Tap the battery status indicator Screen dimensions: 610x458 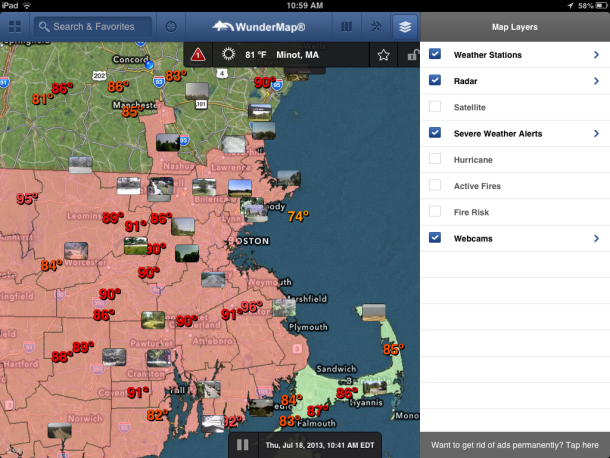click(x=601, y=5)
